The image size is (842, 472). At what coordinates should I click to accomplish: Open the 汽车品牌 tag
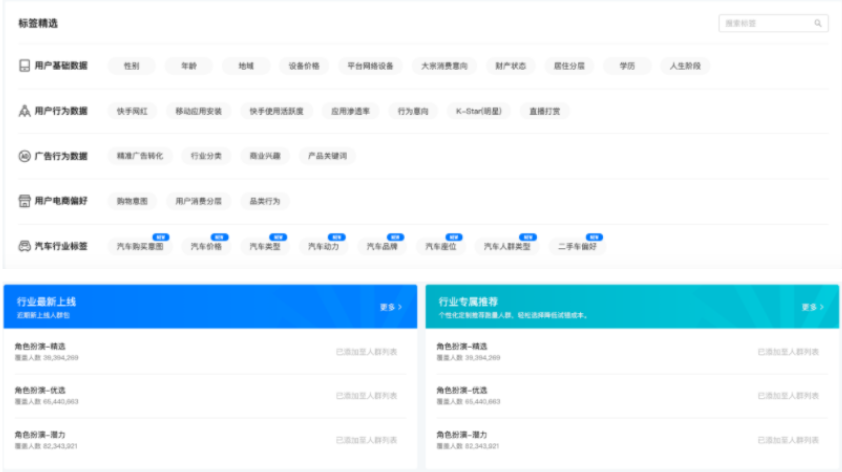point(382,246)
